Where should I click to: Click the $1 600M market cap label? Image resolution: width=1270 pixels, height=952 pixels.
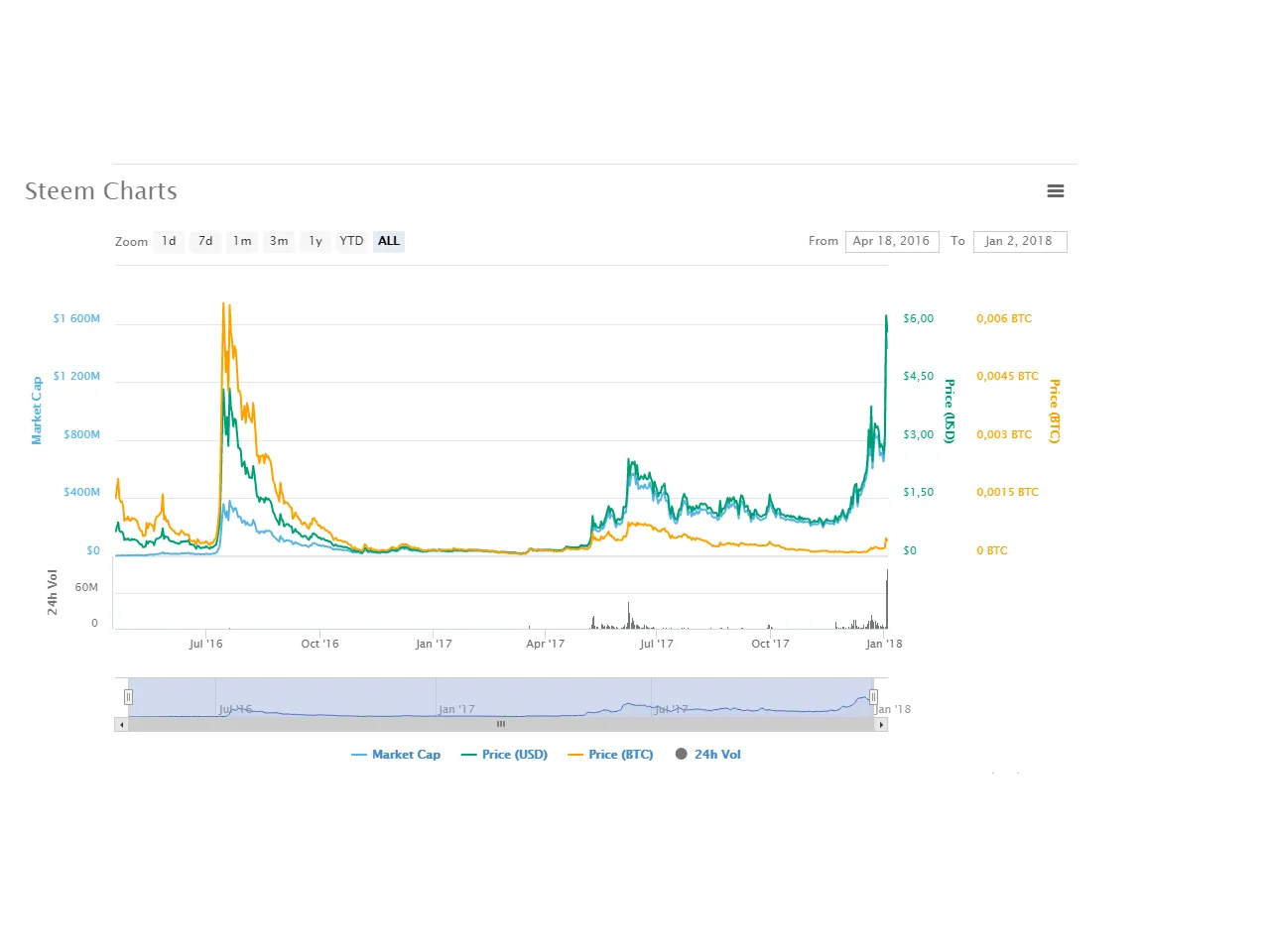[x=76, y=318]
